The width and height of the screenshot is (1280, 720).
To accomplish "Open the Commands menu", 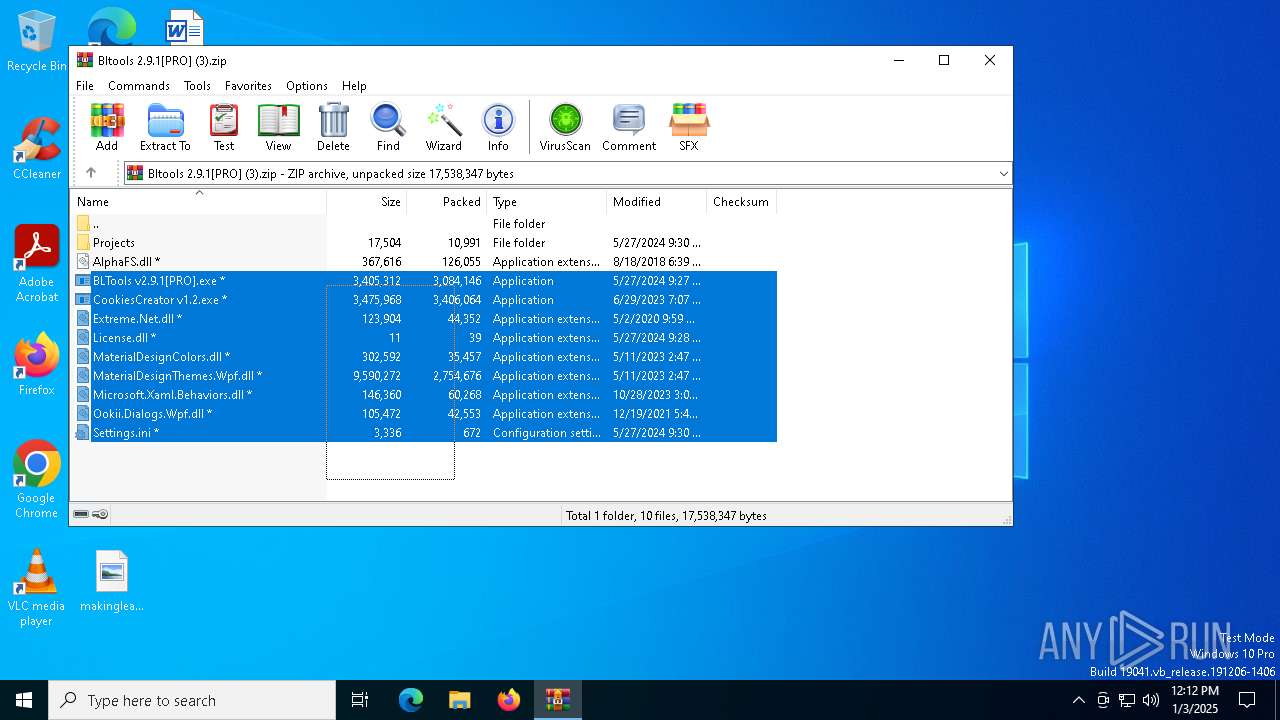I will pos(139,86).
